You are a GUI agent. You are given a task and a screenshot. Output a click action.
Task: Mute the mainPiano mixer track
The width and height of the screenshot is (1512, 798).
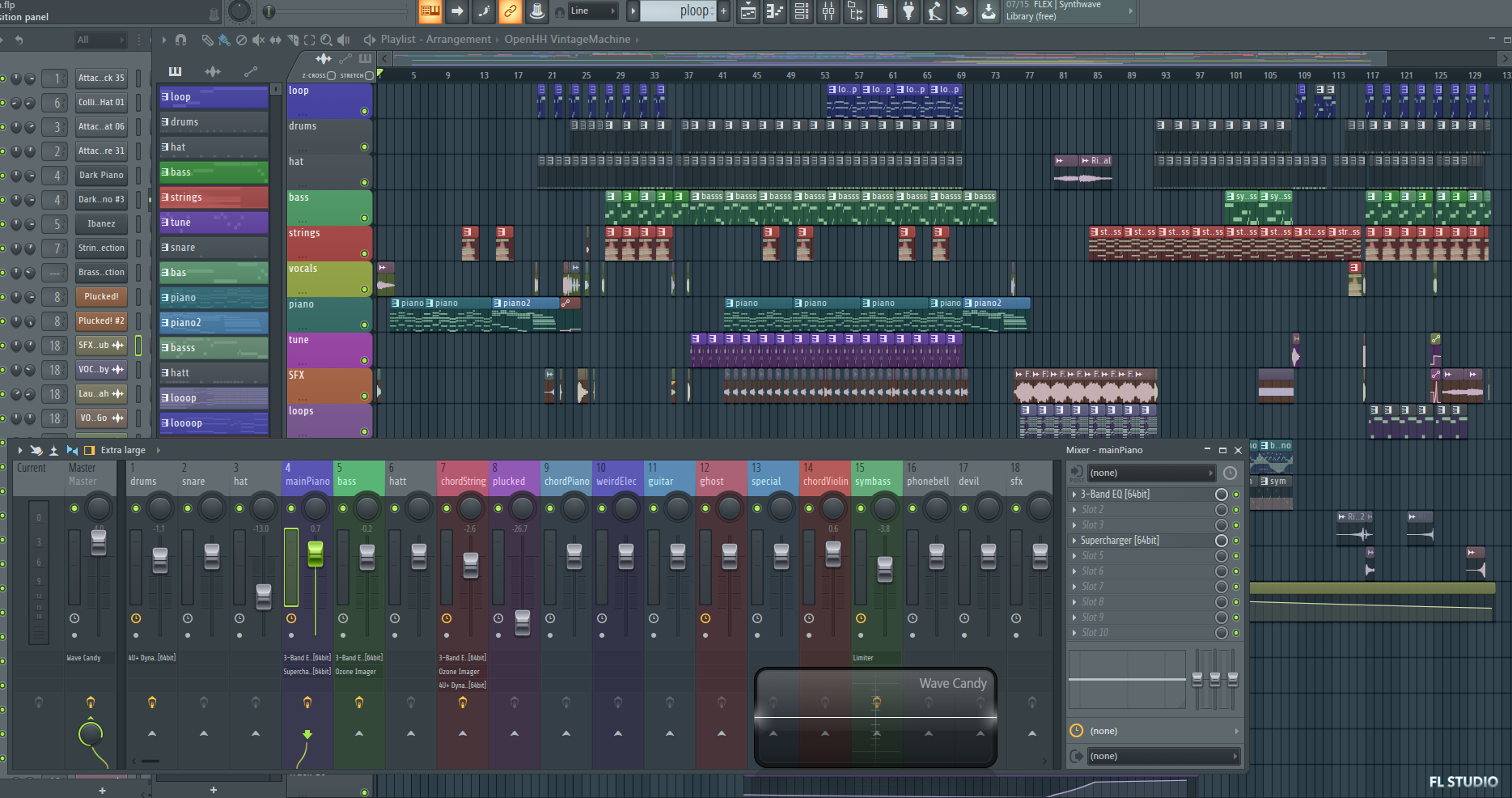[291, 508]
